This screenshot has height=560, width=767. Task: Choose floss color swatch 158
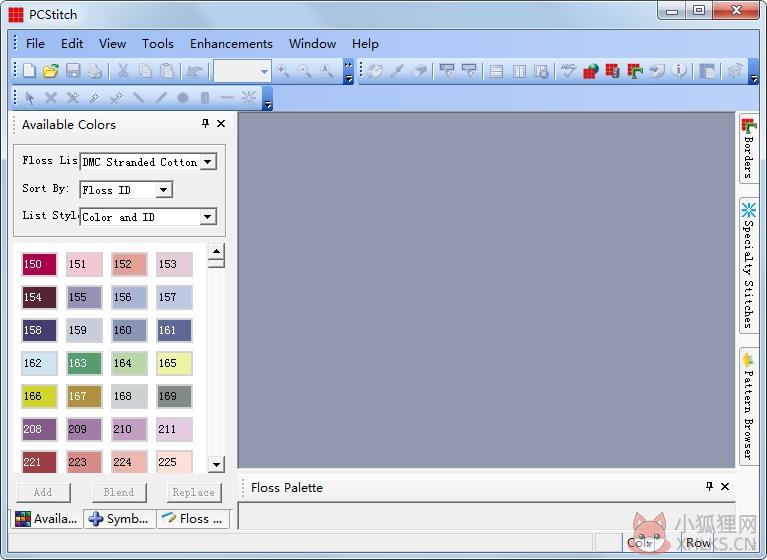tap(39, 330)
